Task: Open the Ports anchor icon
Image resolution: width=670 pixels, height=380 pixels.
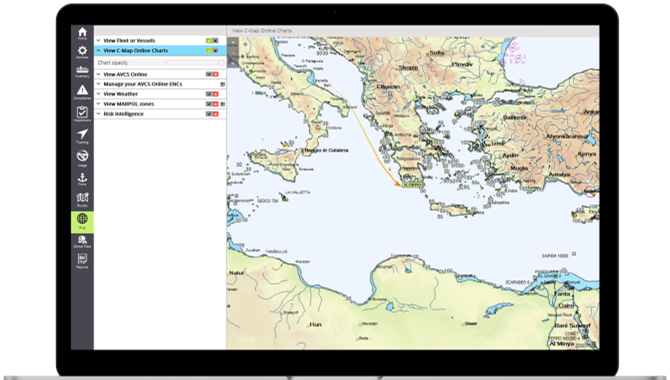Action: coord(82,179)
